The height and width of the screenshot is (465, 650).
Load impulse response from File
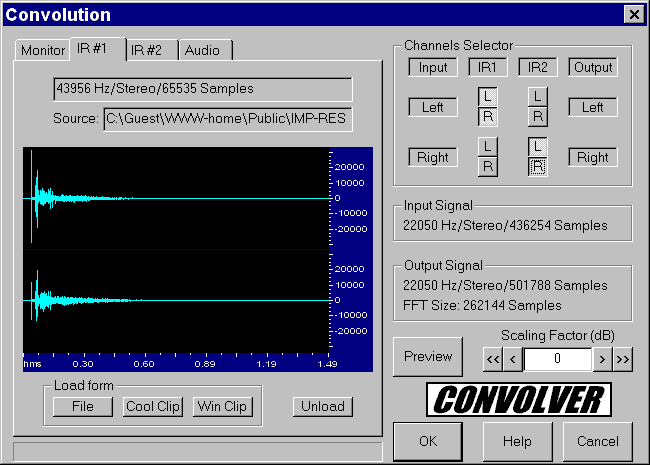pyautogui.click(x=83, y=407)
